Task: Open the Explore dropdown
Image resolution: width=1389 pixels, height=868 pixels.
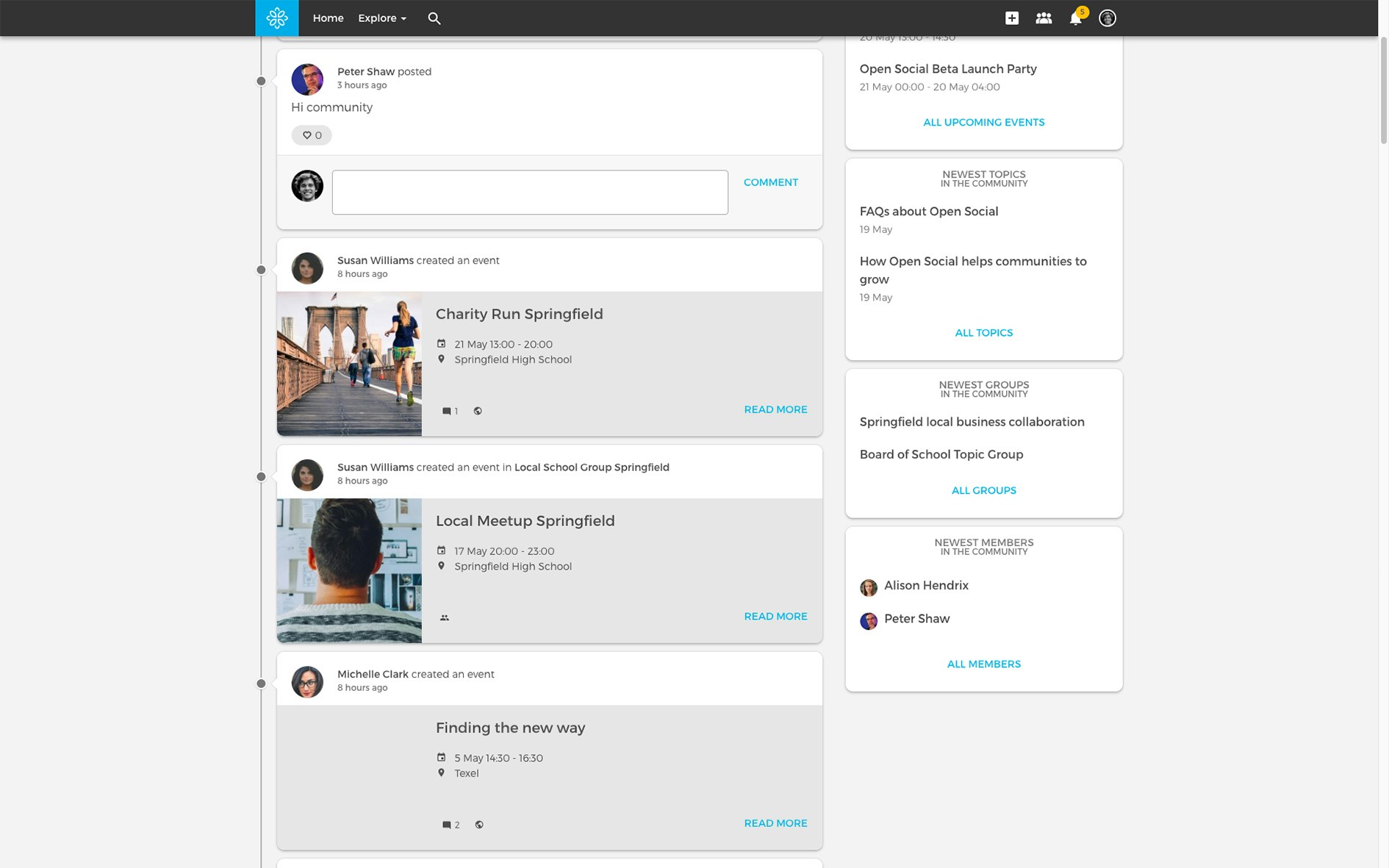Action: (381, 18)
